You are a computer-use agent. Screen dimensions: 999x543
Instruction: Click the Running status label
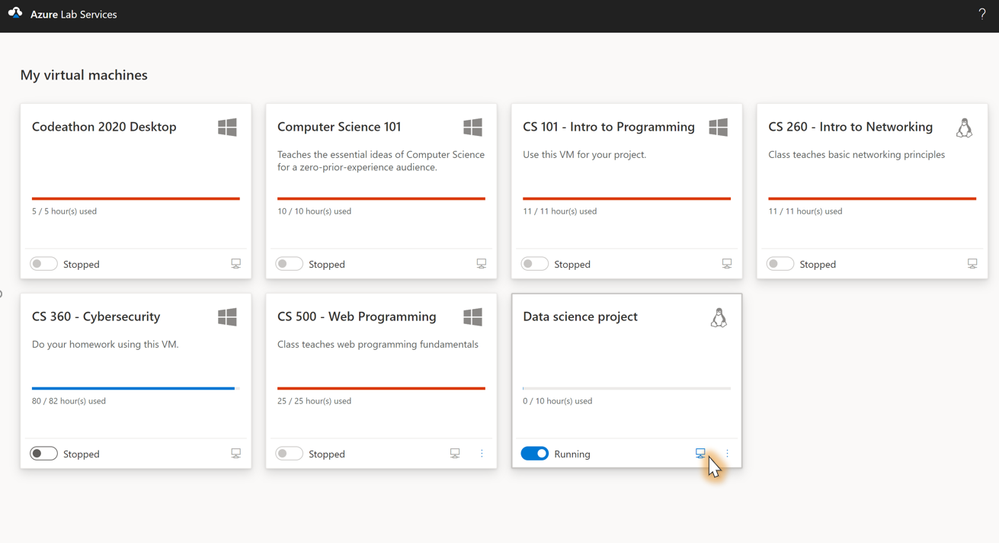click(x=572, y=454)
